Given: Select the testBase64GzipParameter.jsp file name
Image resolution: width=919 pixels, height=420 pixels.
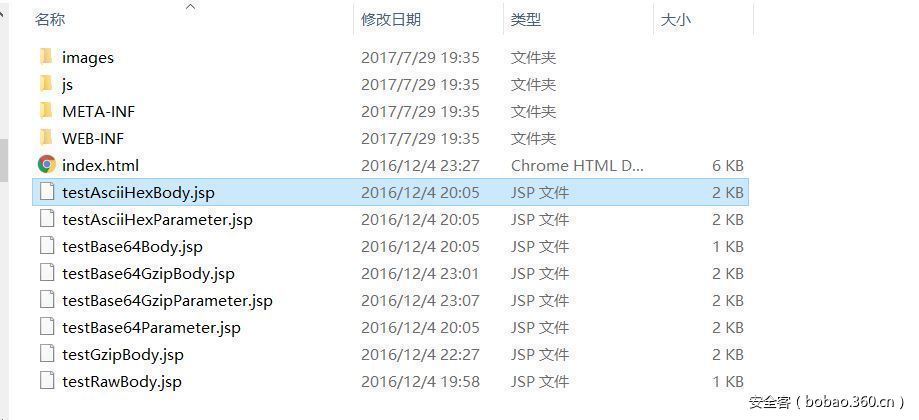Looking at the screenshot, I should [x=167, y=301].
